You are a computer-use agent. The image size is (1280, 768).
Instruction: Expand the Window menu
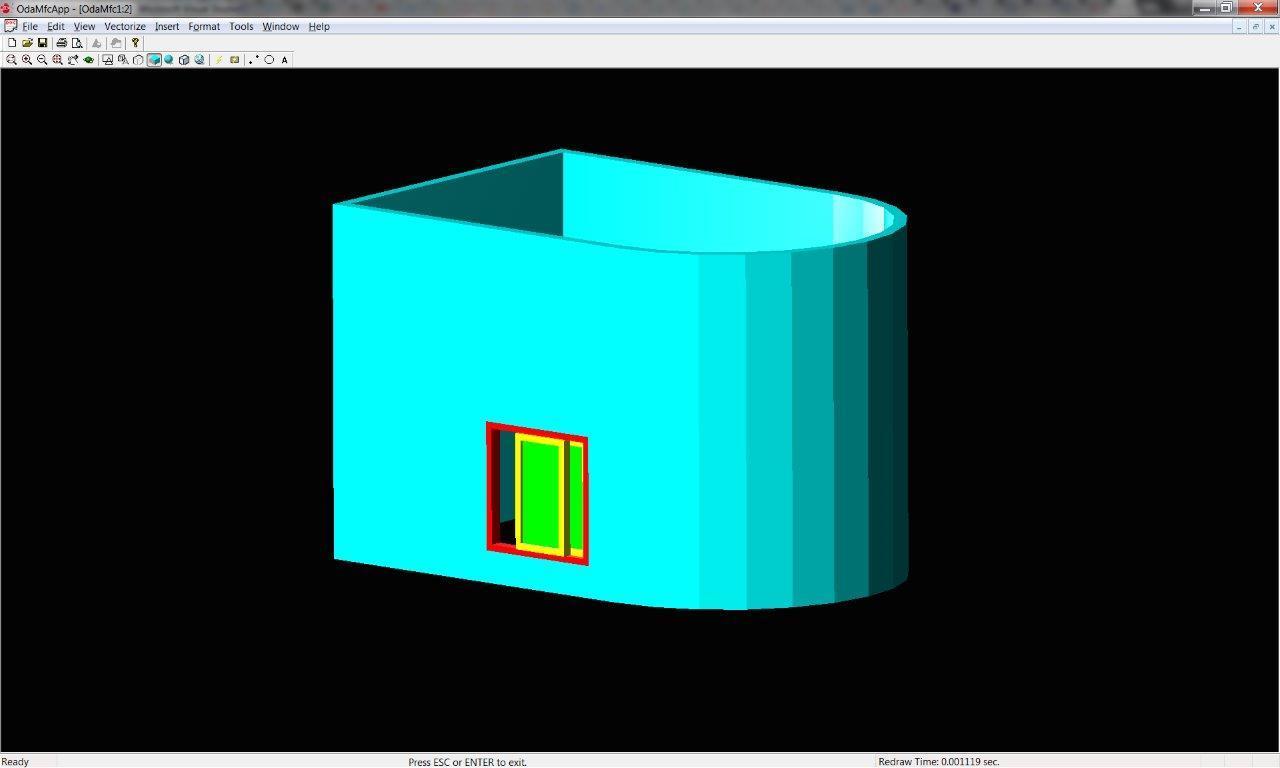pyautogui.click(x=281, y=26)
